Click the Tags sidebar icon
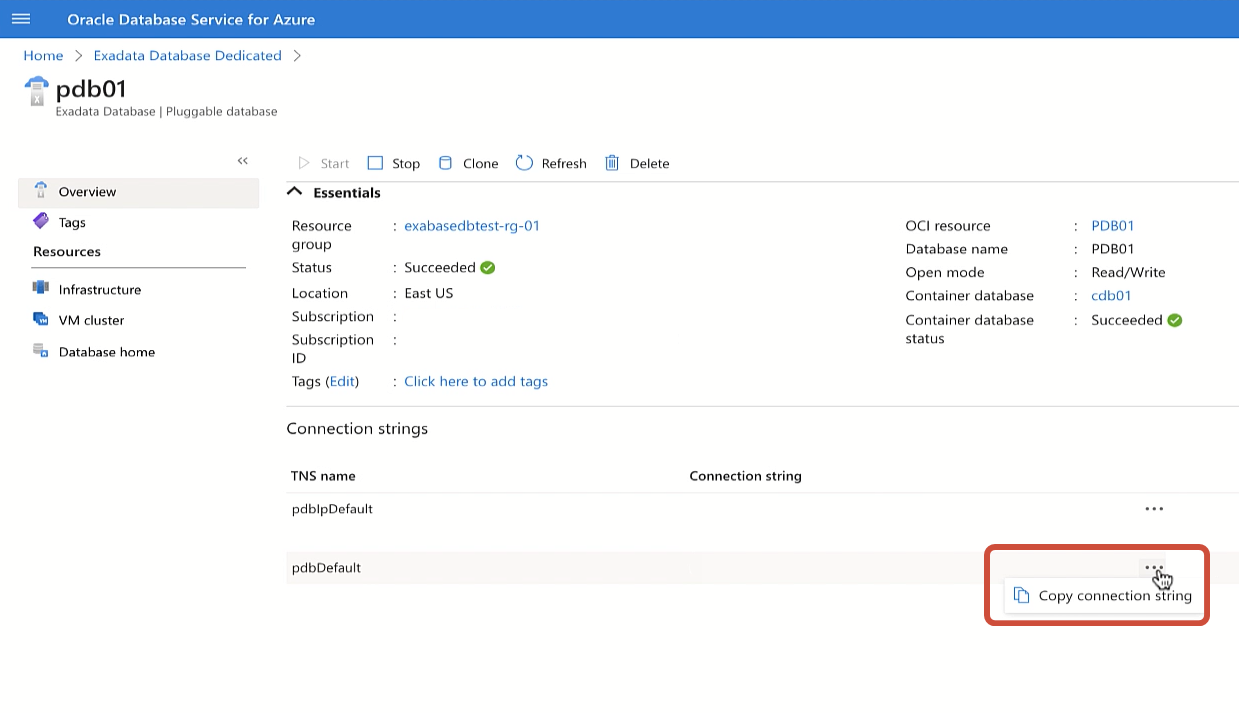The height and width of the screenshot is (713, 1239). (41, 221)
